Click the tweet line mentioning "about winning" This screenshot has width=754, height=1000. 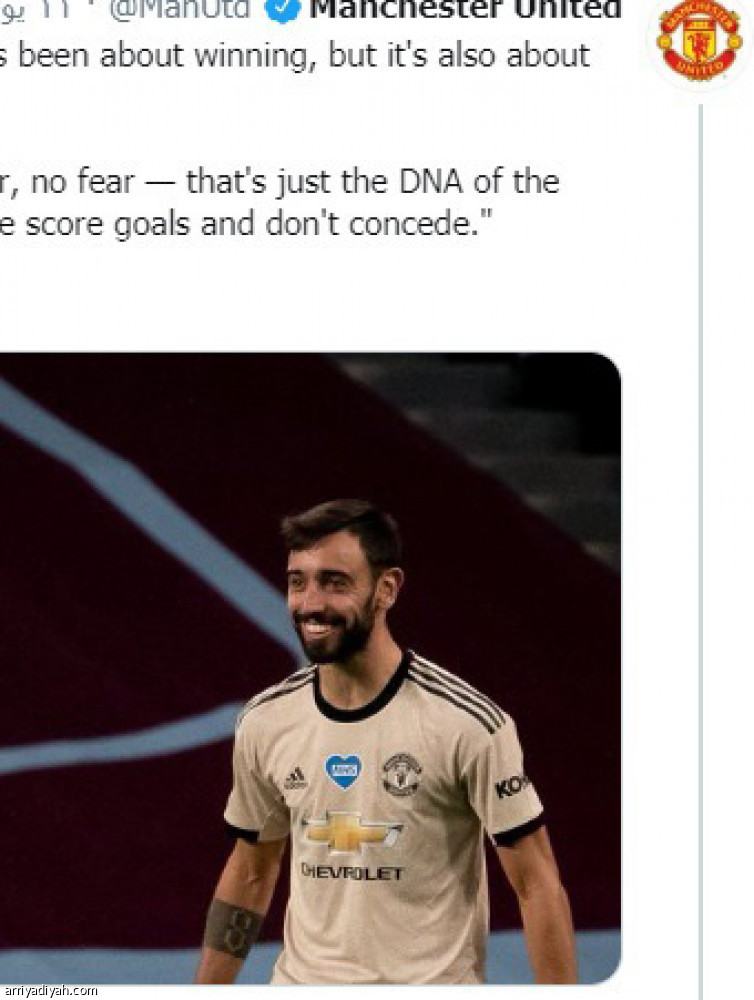pyautogui.click(x=300, y=55)
